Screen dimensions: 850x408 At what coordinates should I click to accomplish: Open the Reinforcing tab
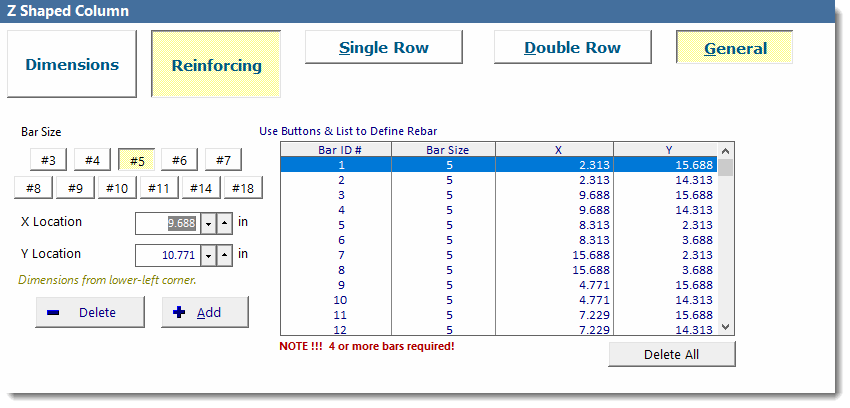216,66
